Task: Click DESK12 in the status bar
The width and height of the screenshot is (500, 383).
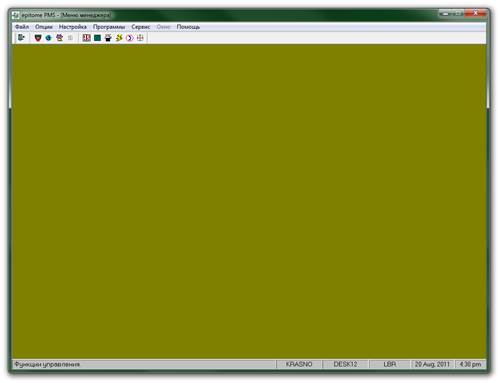Action: [x=346, y=364]
